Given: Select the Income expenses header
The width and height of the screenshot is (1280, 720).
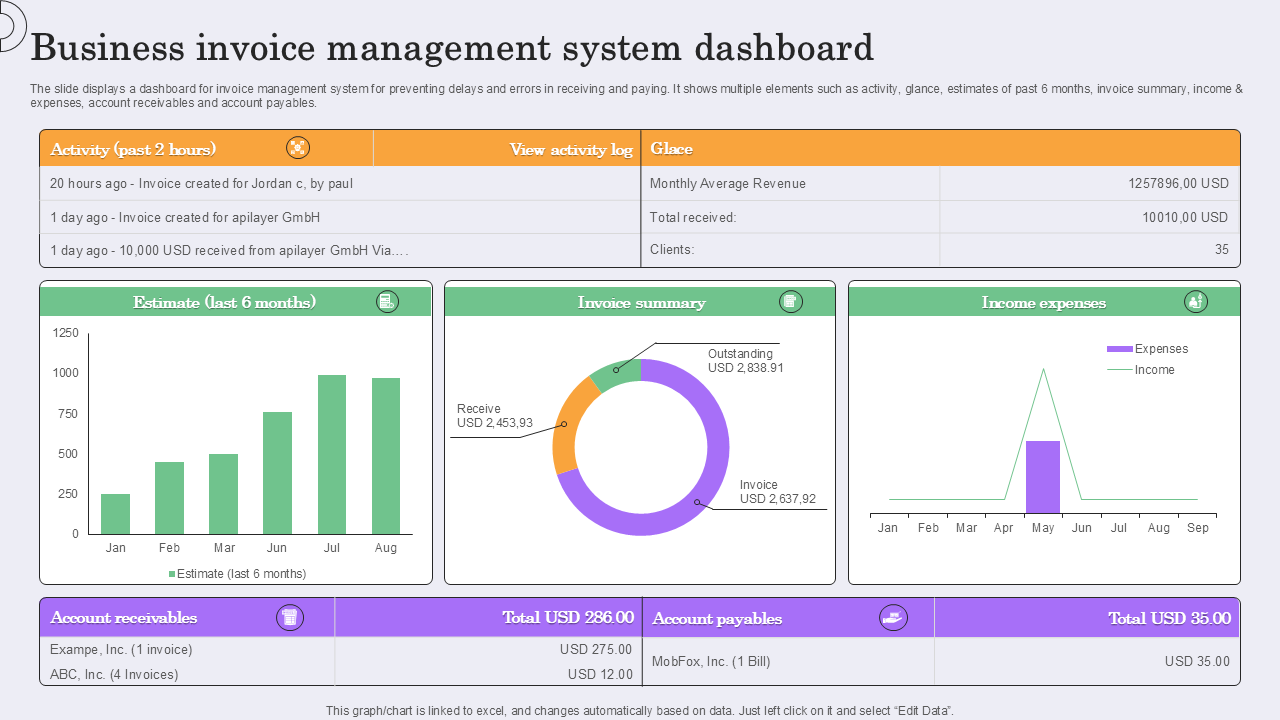Looking at the screenshot, I should click(1043, 302).
